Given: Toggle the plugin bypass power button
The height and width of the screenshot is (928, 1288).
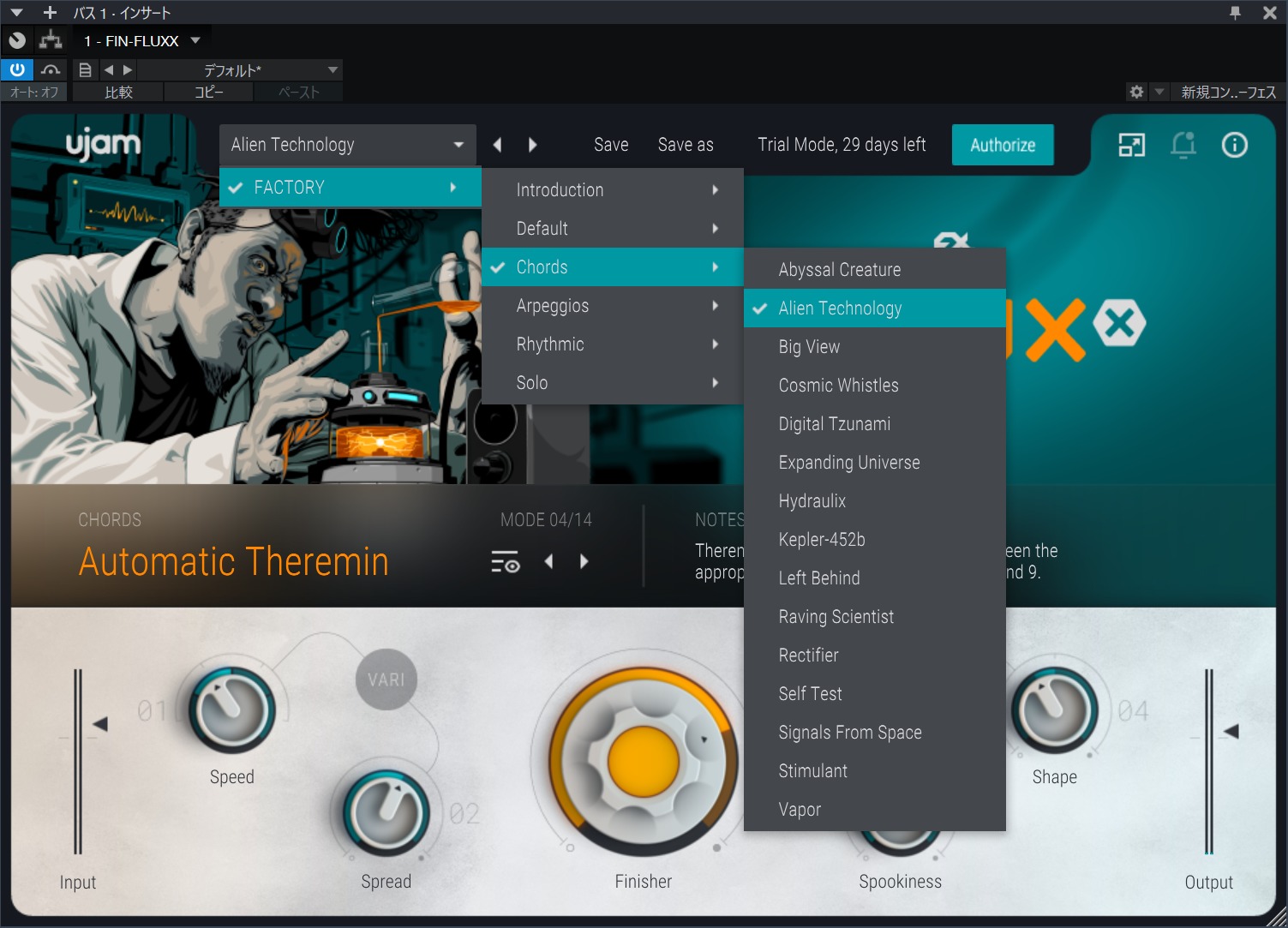Looking at the screenshot, I should (17, 69).
